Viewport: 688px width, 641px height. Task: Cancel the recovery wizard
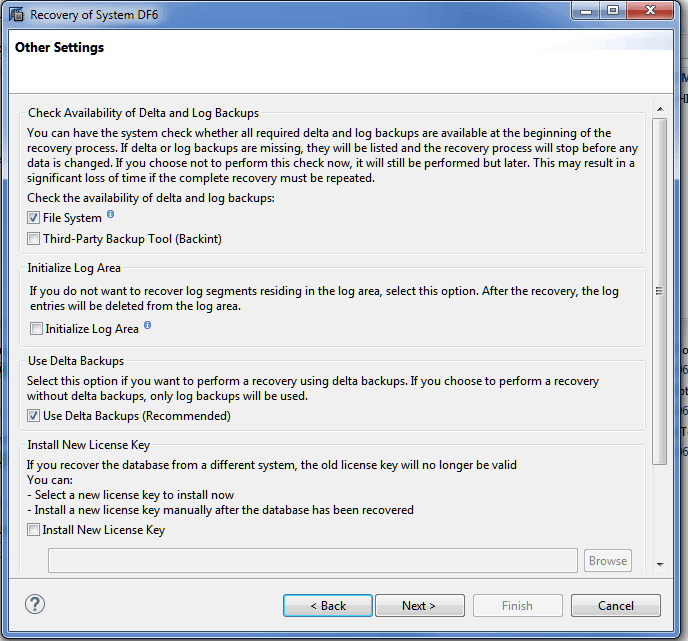pos(615,605)
